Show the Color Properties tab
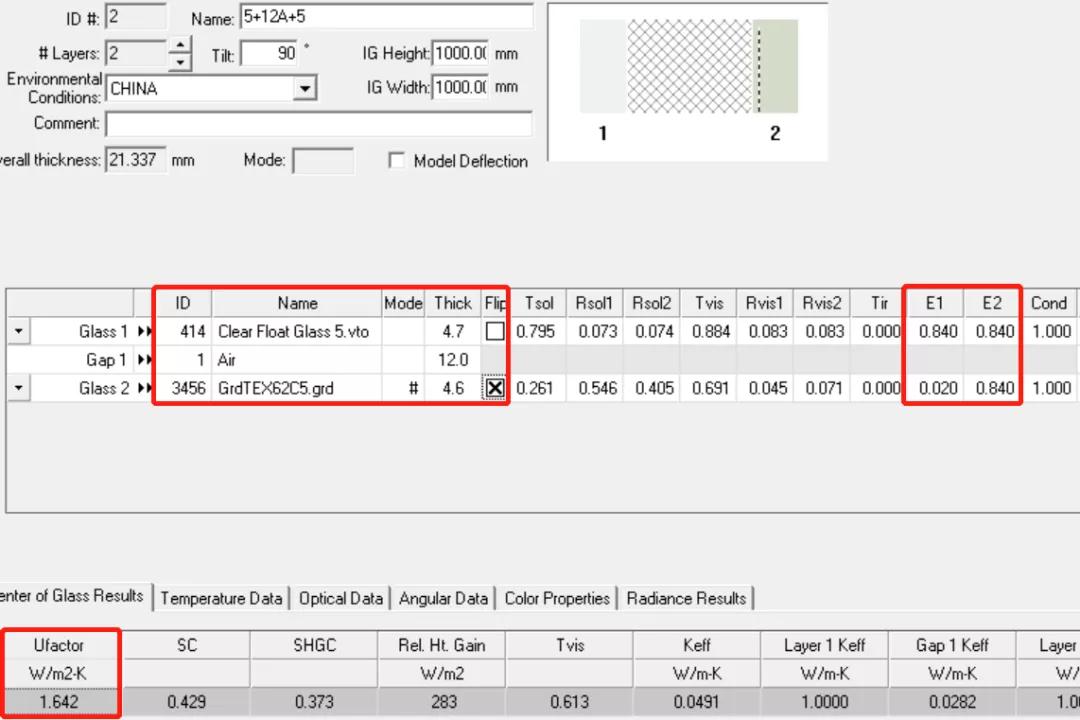 [x=557, y=599]
